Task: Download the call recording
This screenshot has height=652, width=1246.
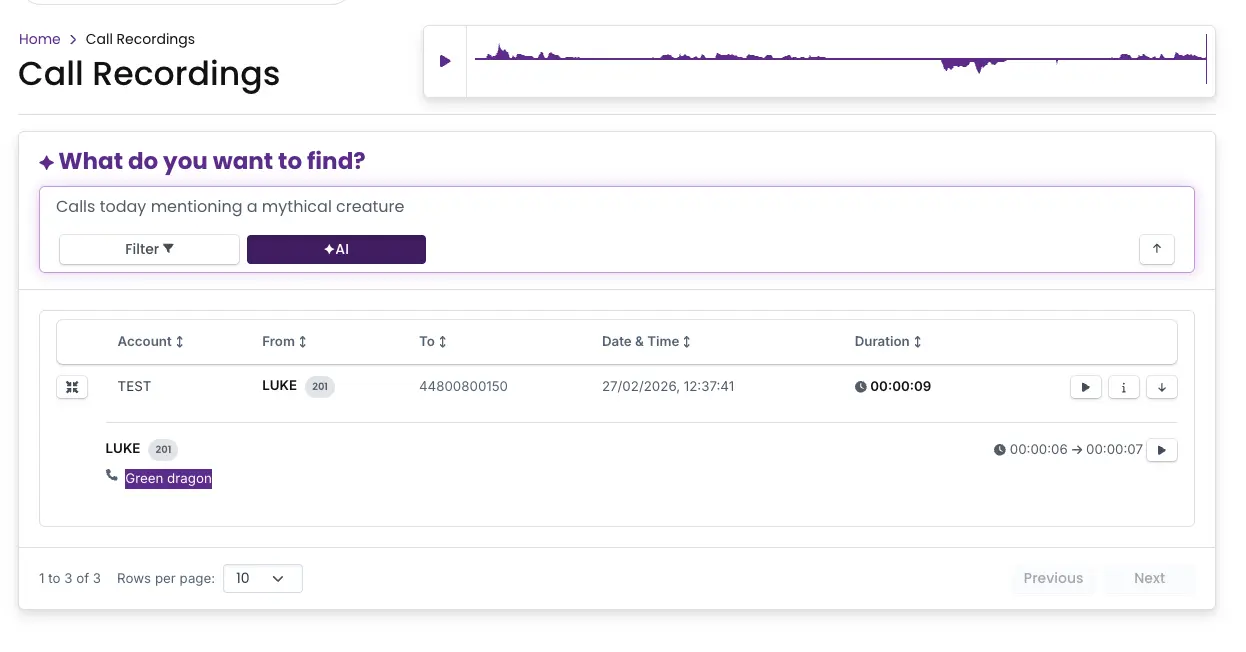Action: [1161, 387]
